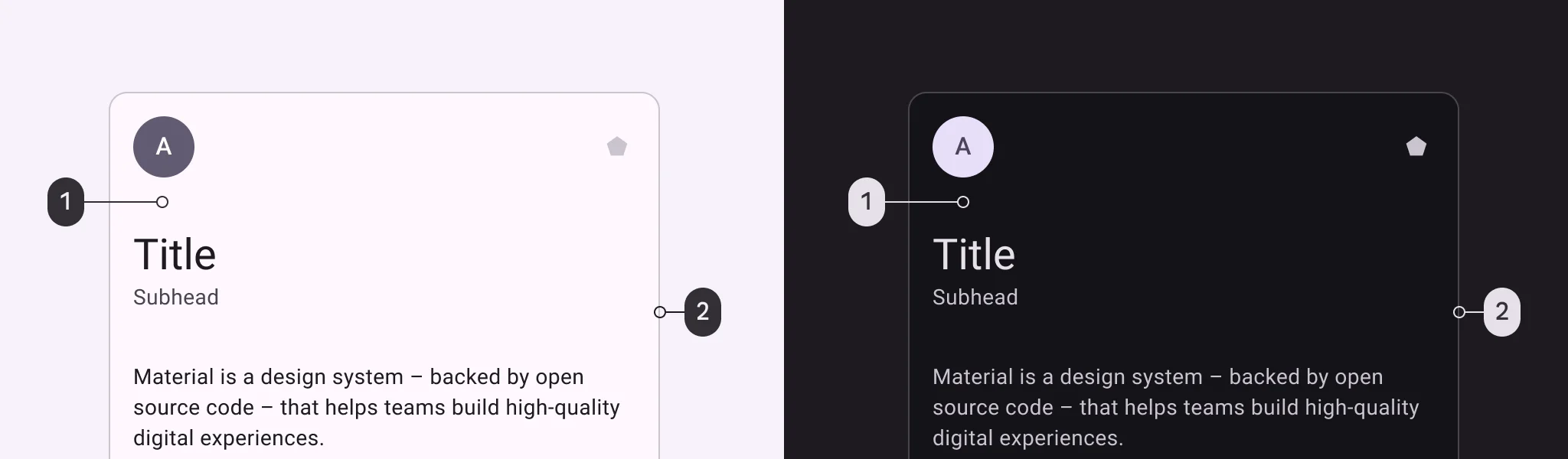The width and height of the screenshot is (1568, 459).
Task: Toggle the connector dot on the light card edge
Action: coord(659,312)
